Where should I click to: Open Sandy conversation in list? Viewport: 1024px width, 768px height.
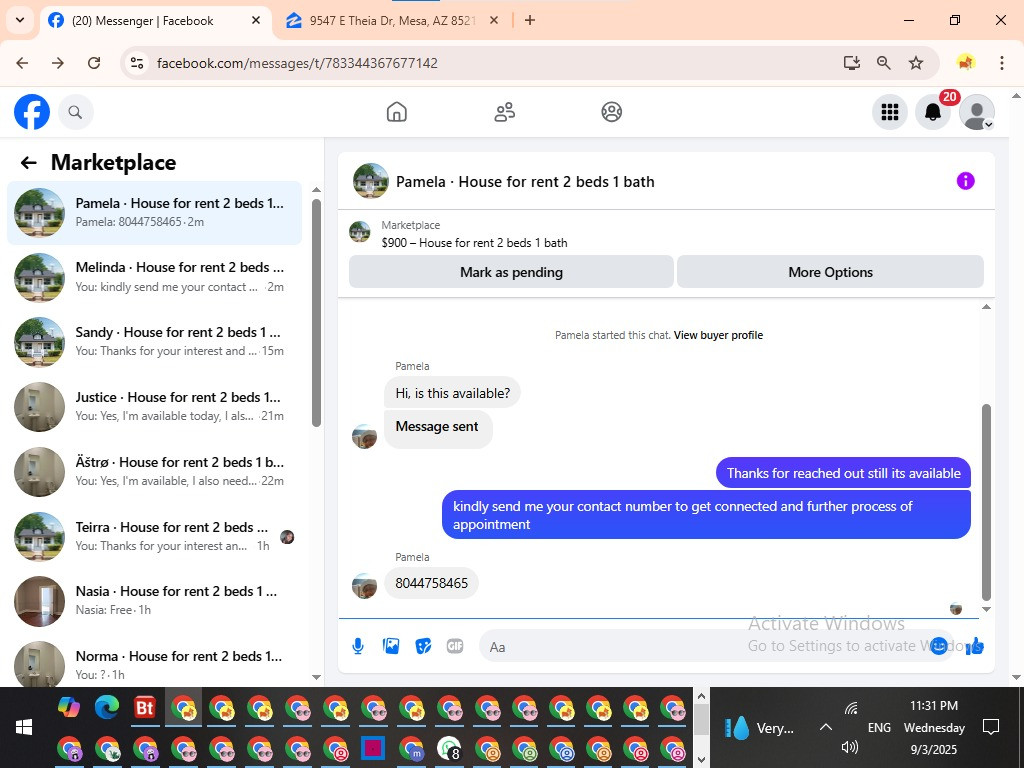tap(155, 342)
